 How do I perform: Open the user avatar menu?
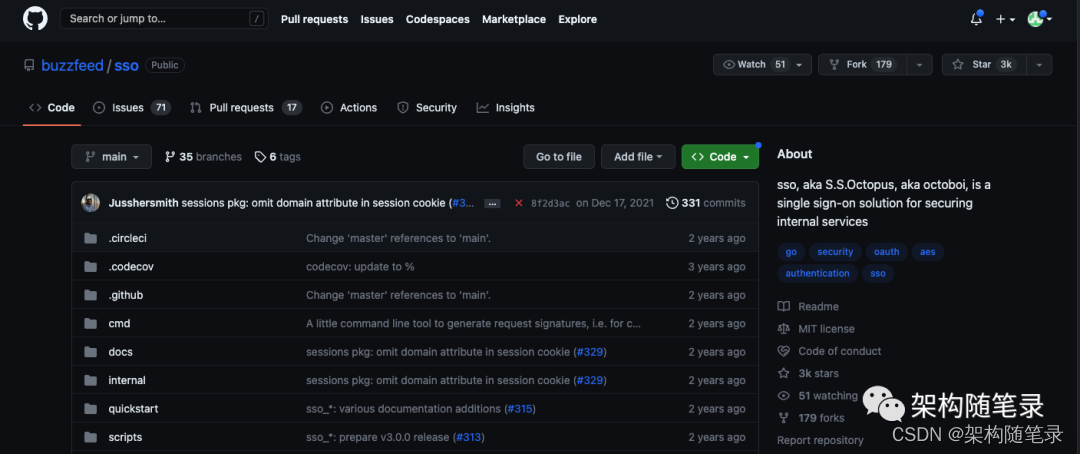tap(1039, 19)
